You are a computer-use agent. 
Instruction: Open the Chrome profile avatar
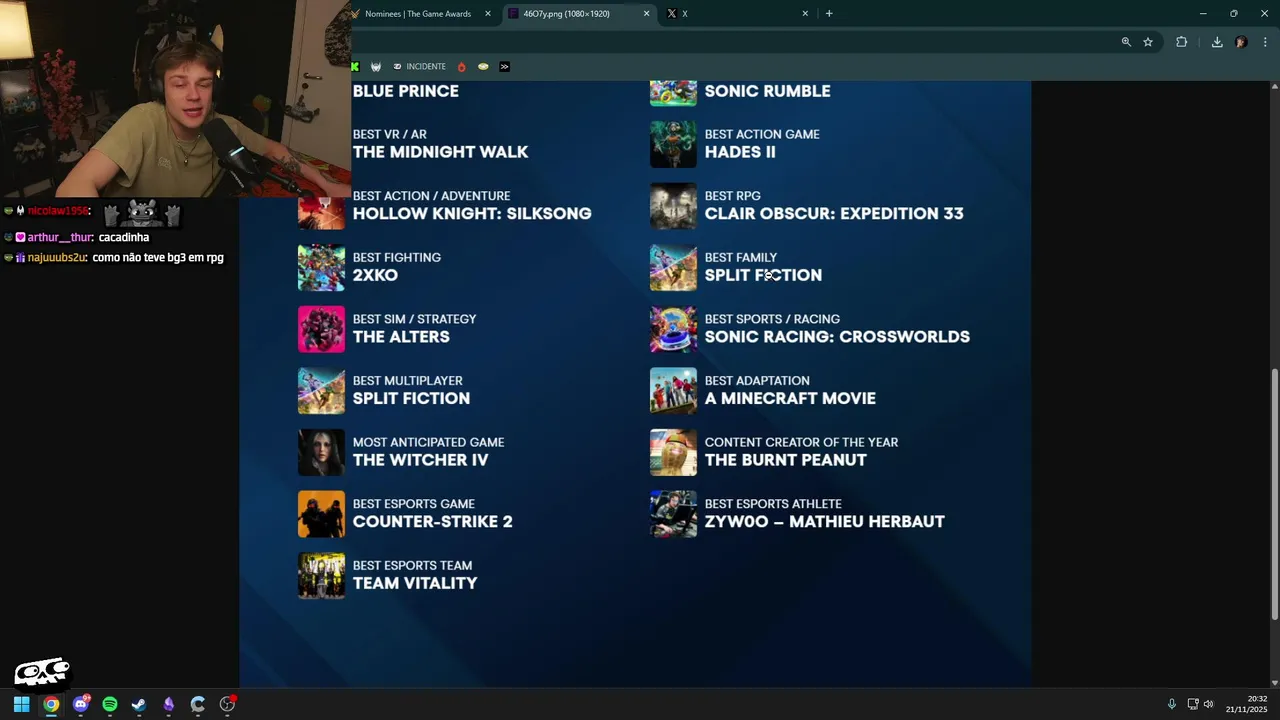(x=1241, y=42)
